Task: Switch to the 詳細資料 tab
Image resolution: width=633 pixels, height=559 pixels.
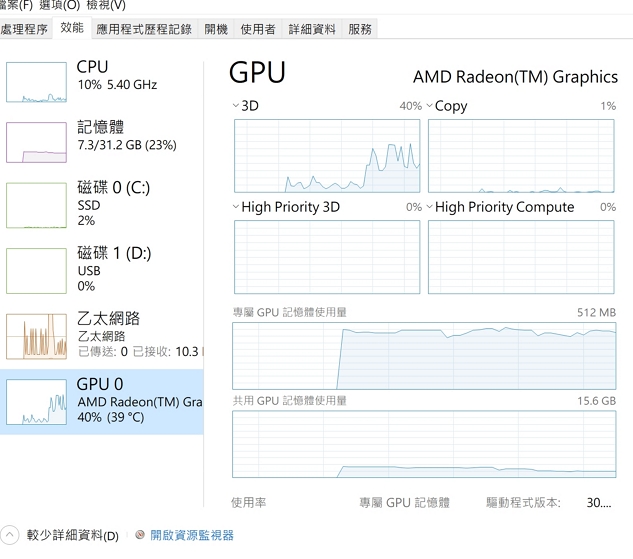Action: click(x=312, y=29)
